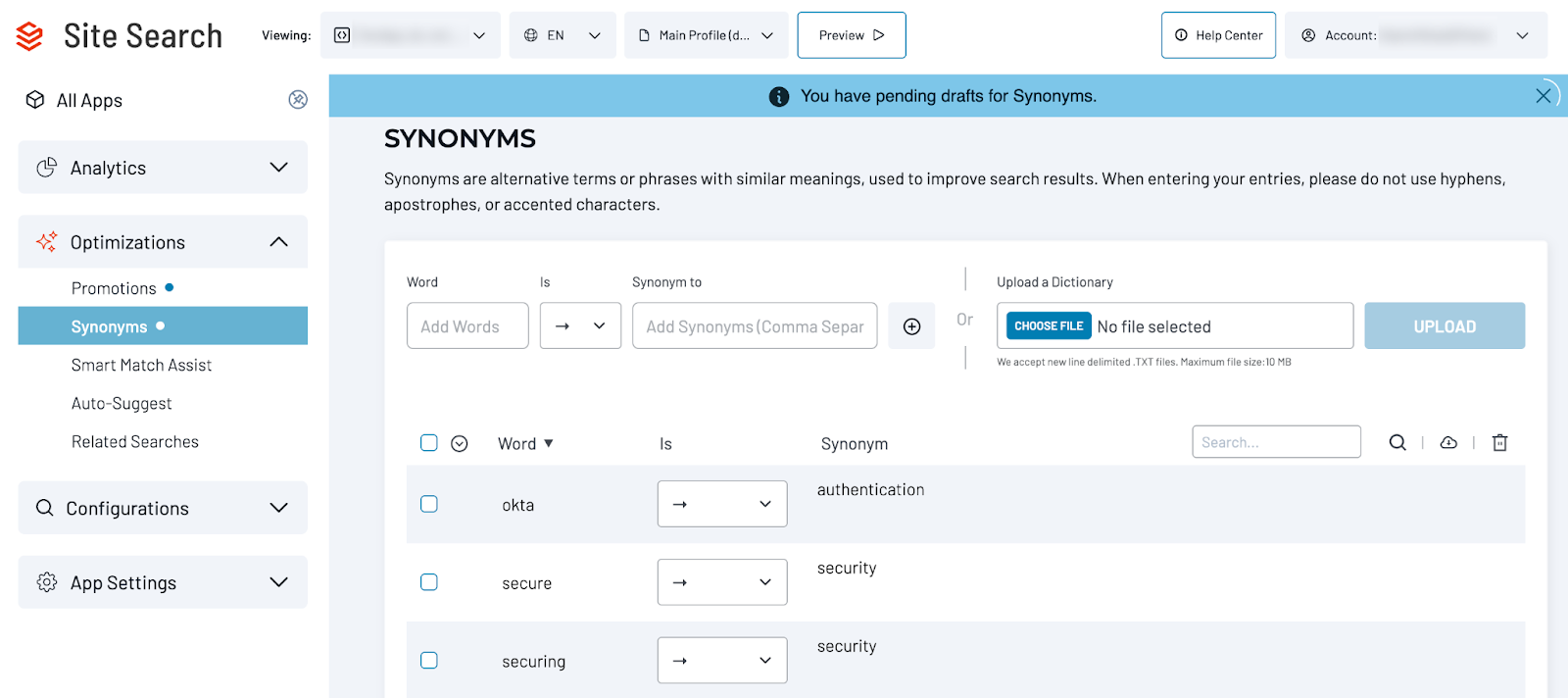This screenshot has width=1568, height=698.
Task: Click the Analytics pie chart icon
Action: point(46,168)
